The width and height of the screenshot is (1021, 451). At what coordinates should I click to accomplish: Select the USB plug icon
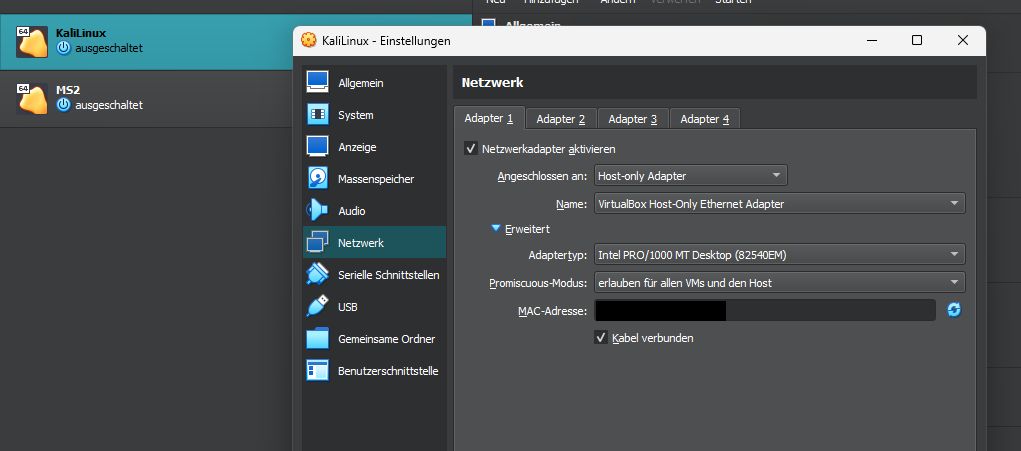click(317, 306)
